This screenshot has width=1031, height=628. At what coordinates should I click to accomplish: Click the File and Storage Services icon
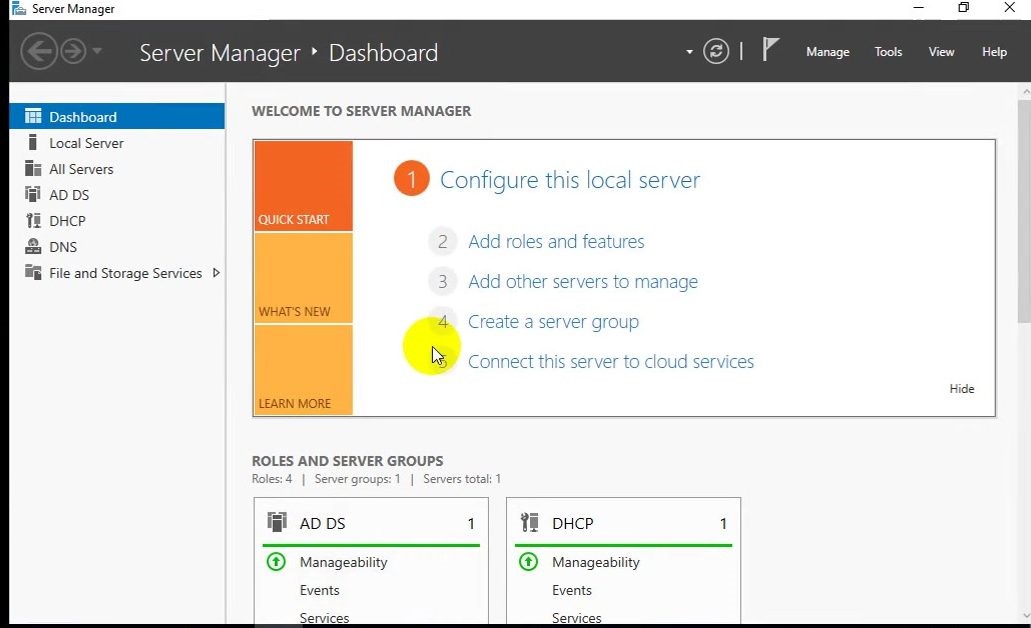32,272
